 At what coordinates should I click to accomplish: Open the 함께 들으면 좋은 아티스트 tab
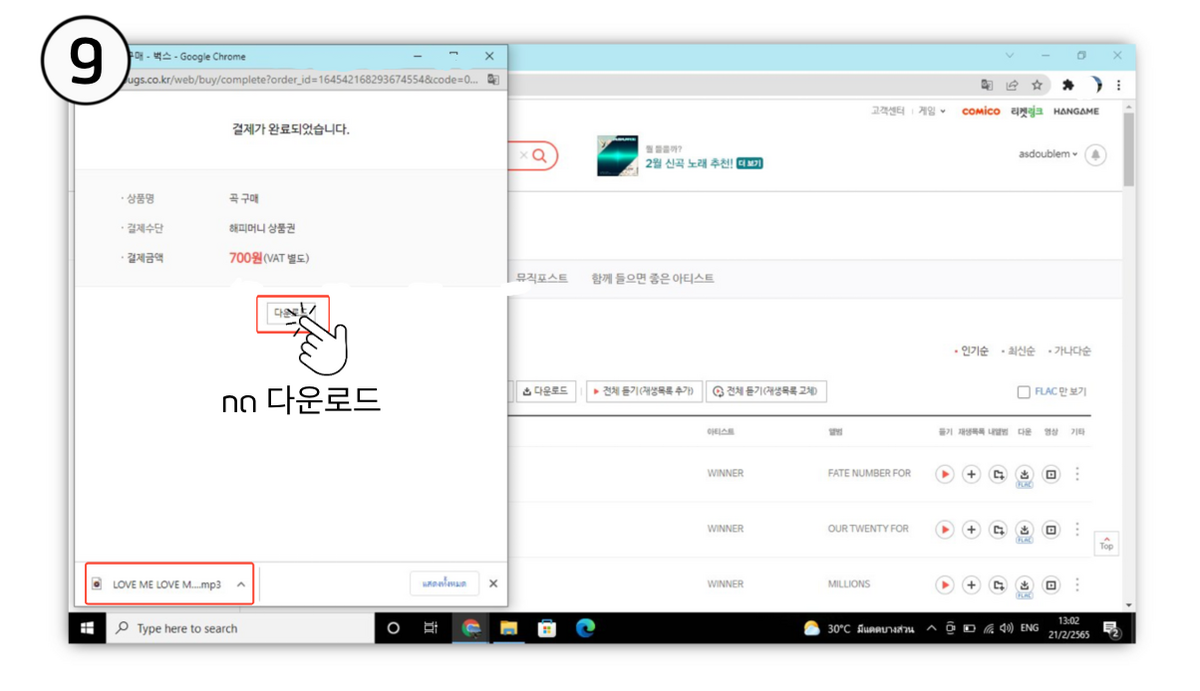point(652,279)
